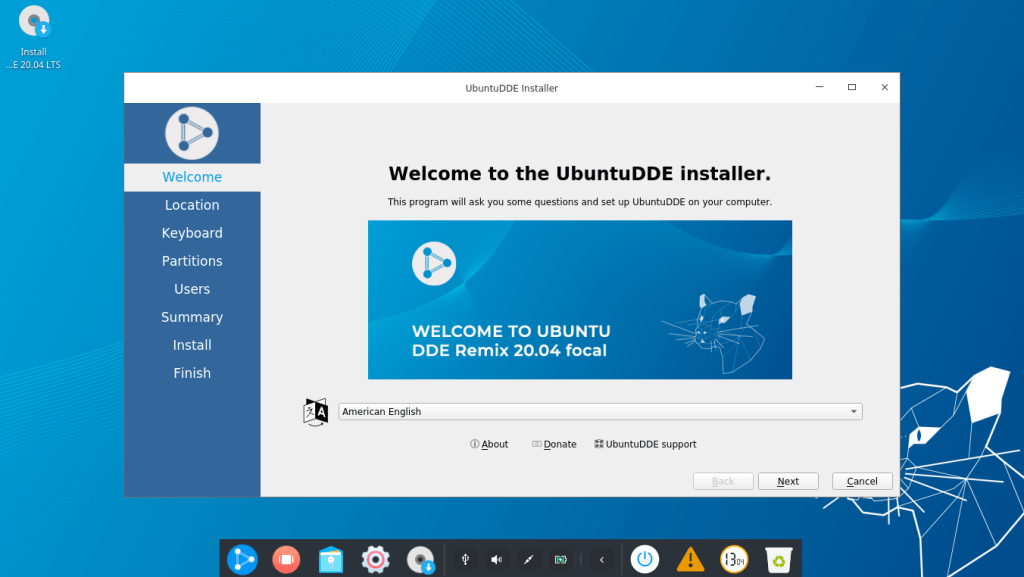Select the Welcome step in sidebar
Screen dimensions: 1024x577
coord(192,177)
